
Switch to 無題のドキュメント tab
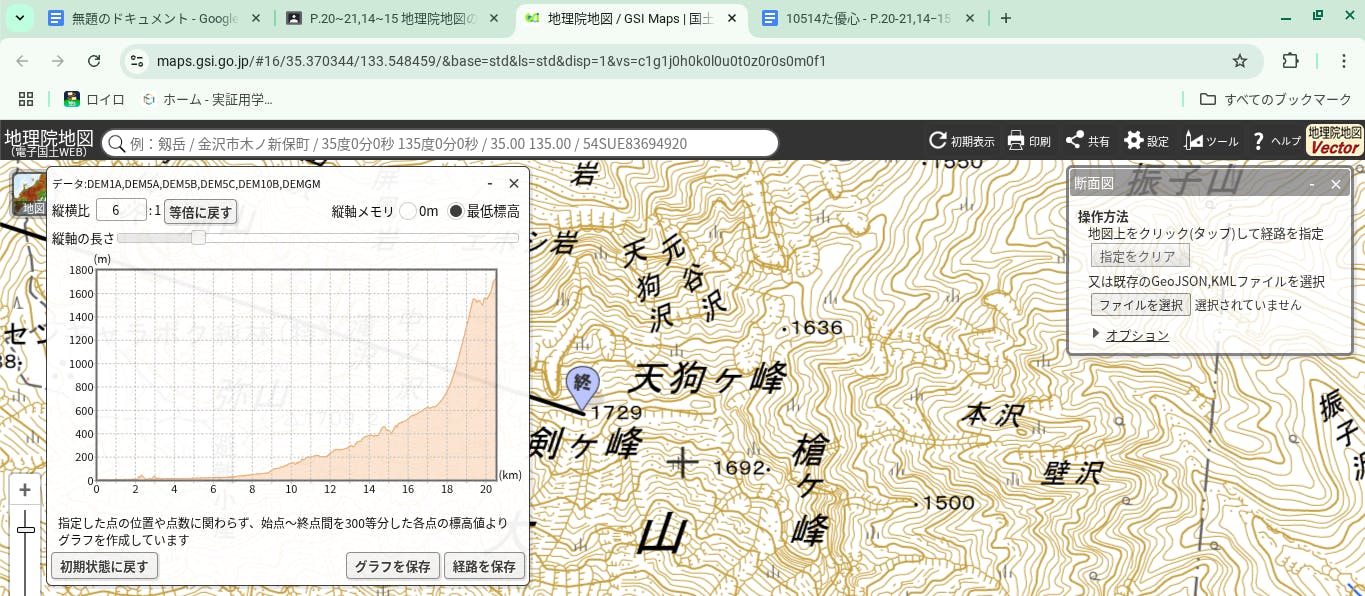click(150, 18)
